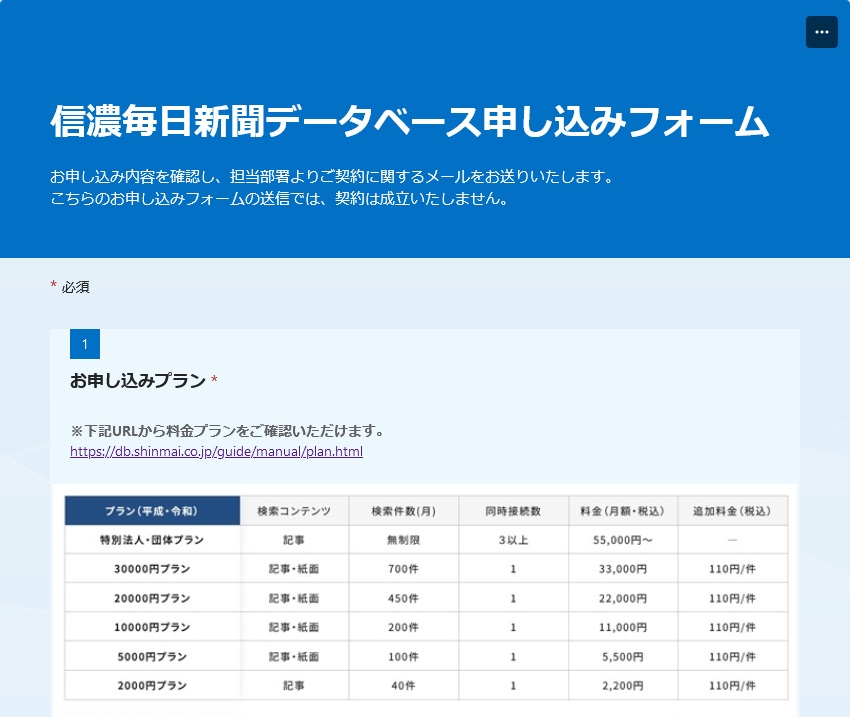Screen dimensions: 850x717
Task: Open the db.shinmai.co.jp plan.html link
Action: click(x=216, y=451)
